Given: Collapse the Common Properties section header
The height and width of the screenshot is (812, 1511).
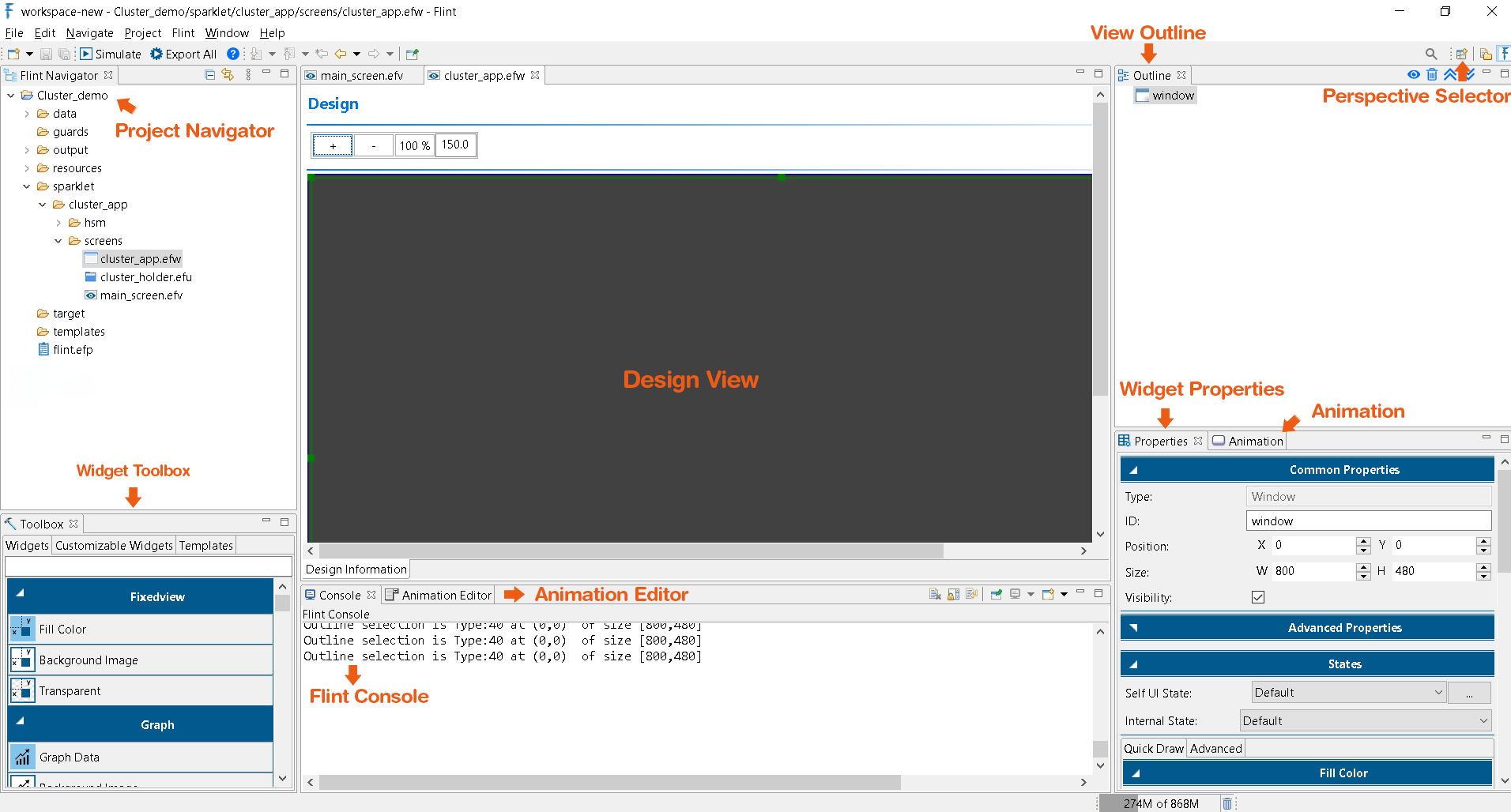Looking at the screenshot, I should [x=1133, y=468].
